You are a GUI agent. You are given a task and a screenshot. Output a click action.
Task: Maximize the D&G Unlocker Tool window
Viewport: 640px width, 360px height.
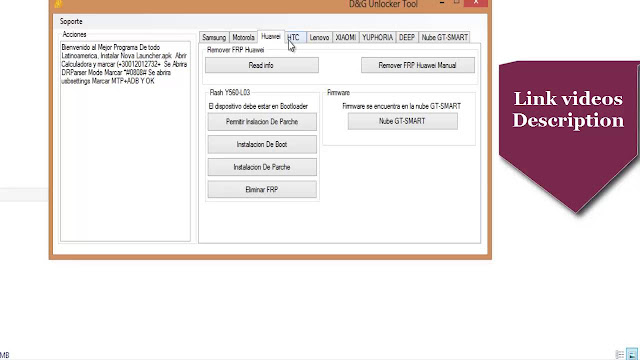(x=457, y=3)
